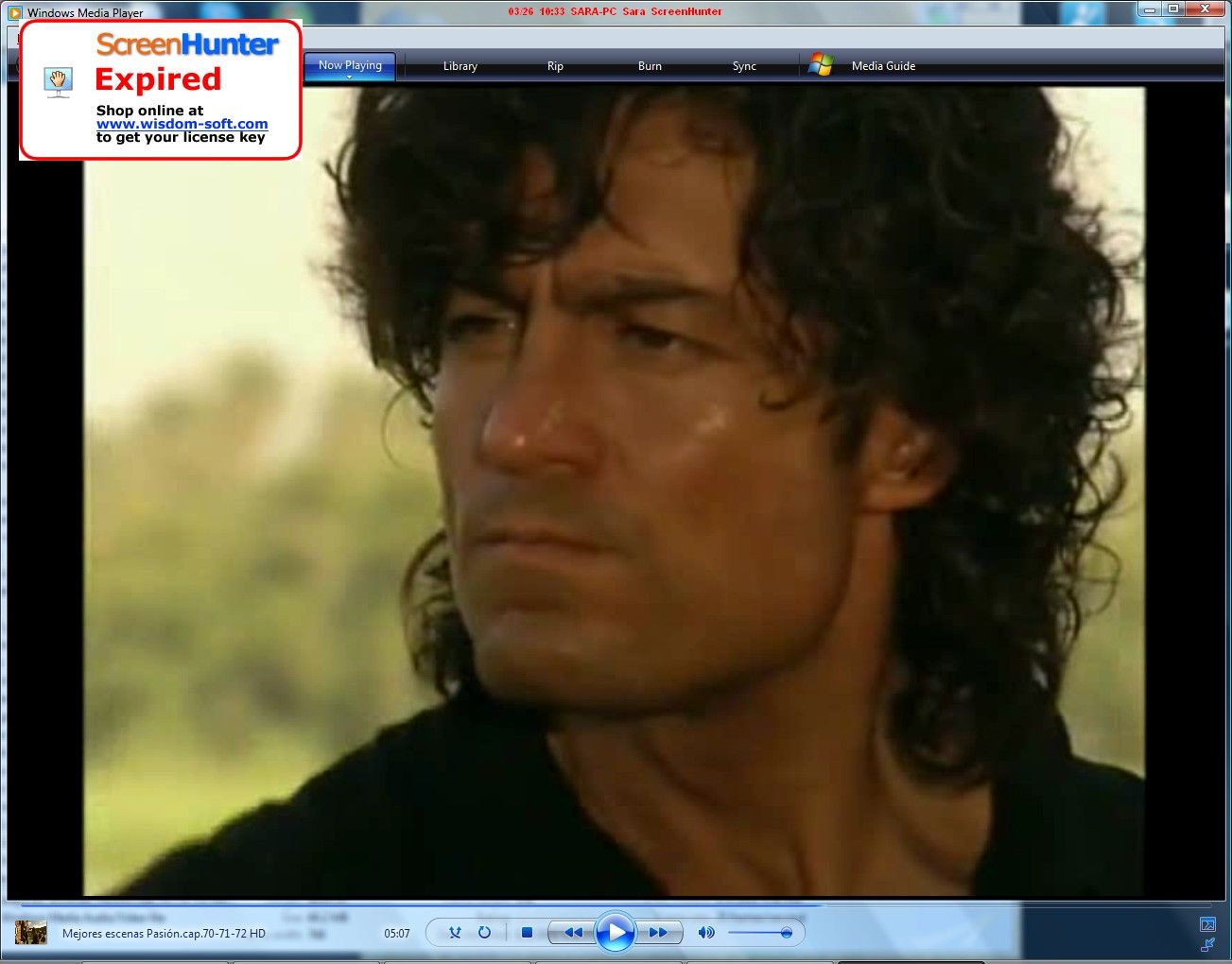This screenshot has height=964, width=1232.
Task: Toggle shuffle mode on
Action: [455, 933]
